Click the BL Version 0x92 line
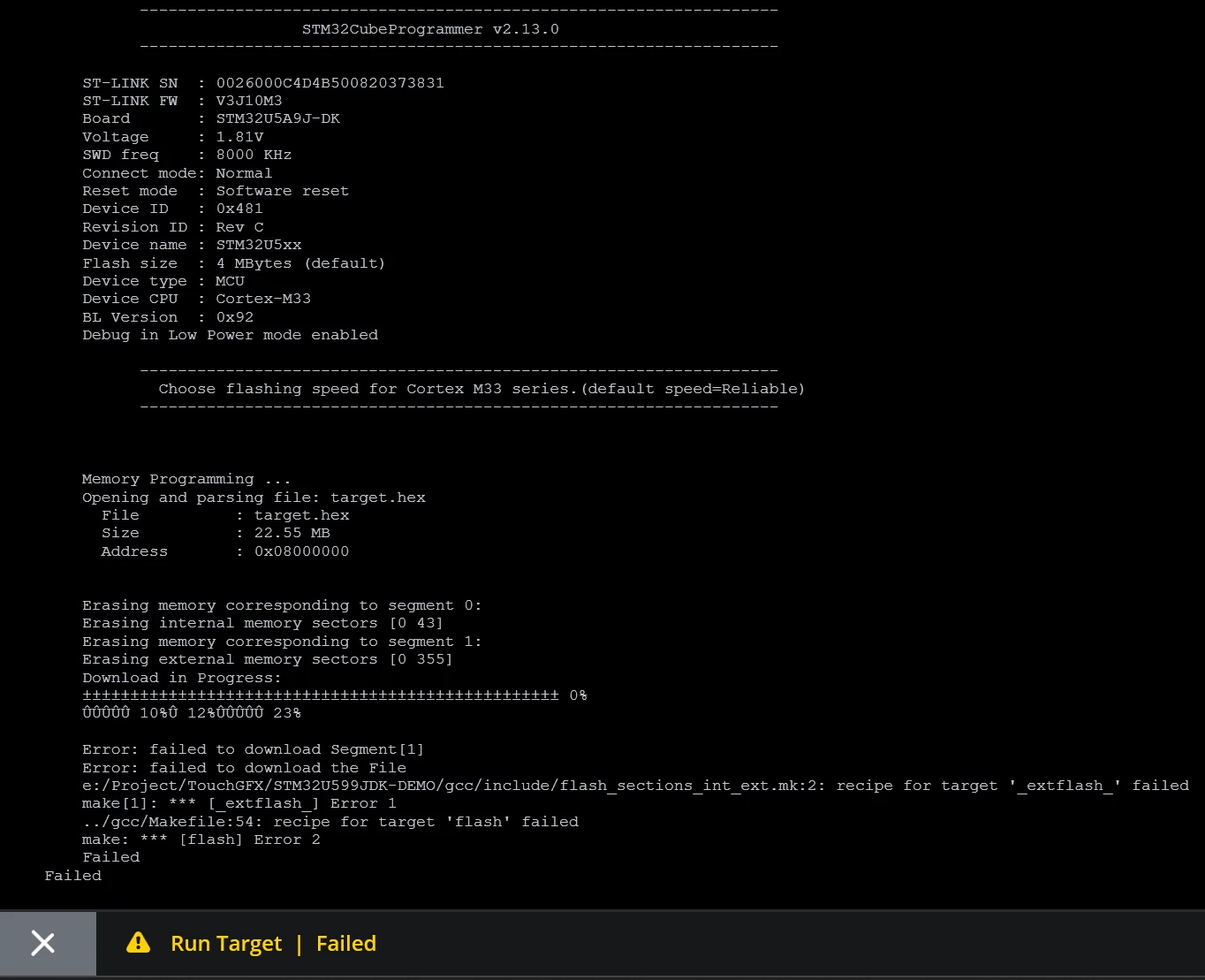1205x980 pixels. 168,317
